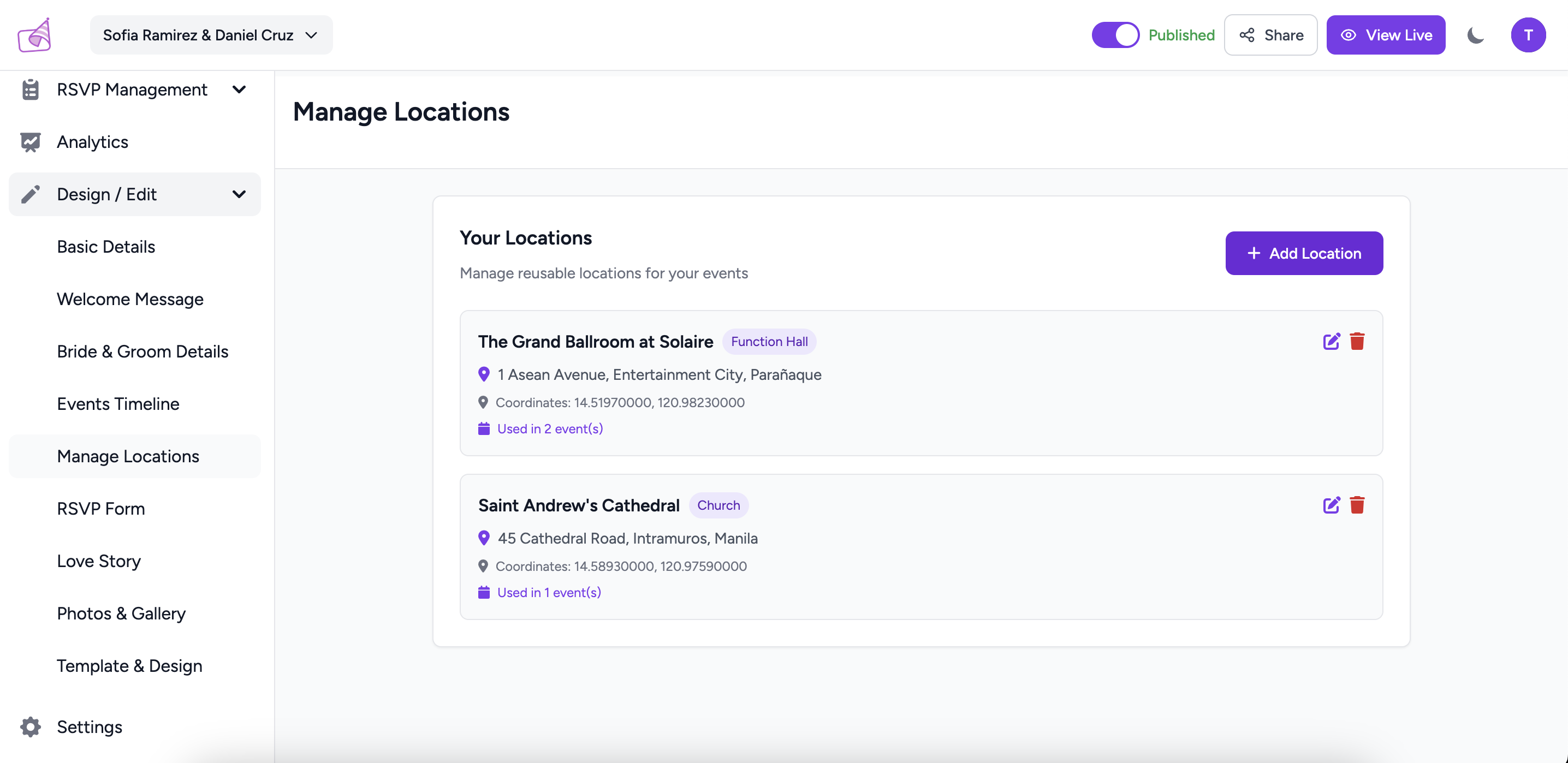
Task: Go to Analytics in the sidebar
Action: click(x=134, y=142)
